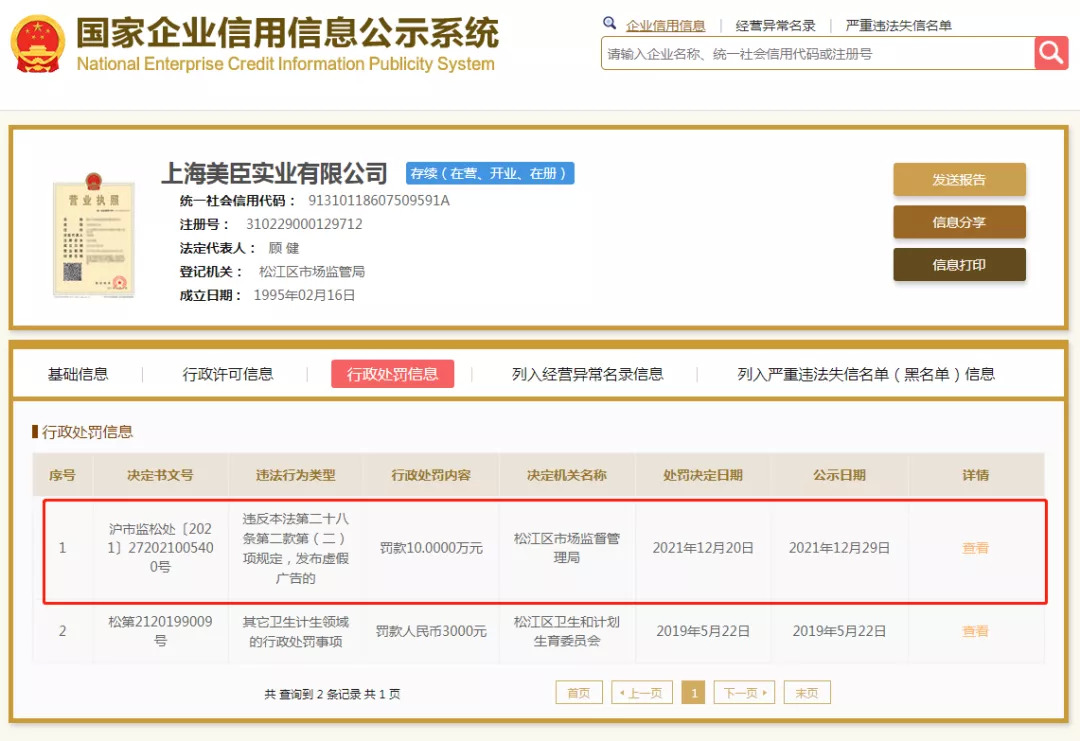Click the national emblem logo
The height and width of the screenshot is (741, 1080).
click(x=36, y=44)
